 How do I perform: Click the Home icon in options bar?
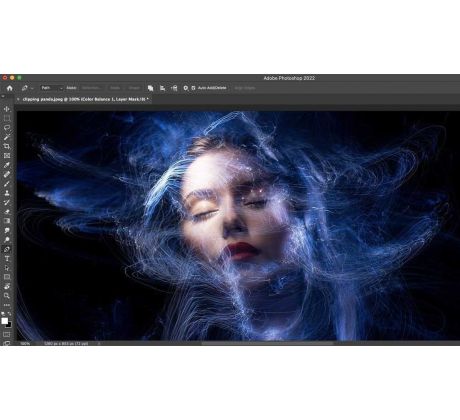coord(10,88)
